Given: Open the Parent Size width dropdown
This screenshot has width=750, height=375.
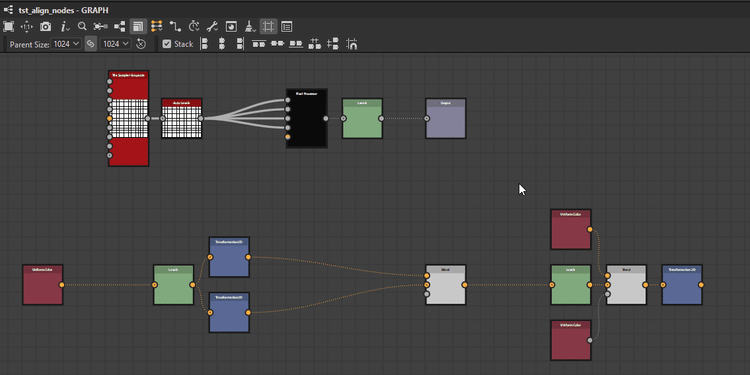Looking at the screenshot, I should 66,44.
